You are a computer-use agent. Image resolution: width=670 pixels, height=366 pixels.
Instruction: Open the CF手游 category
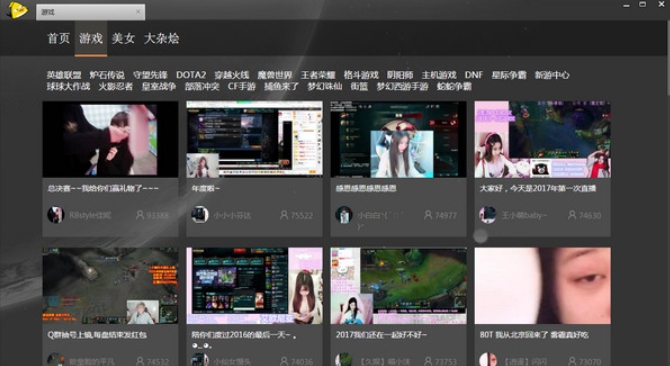242,86
